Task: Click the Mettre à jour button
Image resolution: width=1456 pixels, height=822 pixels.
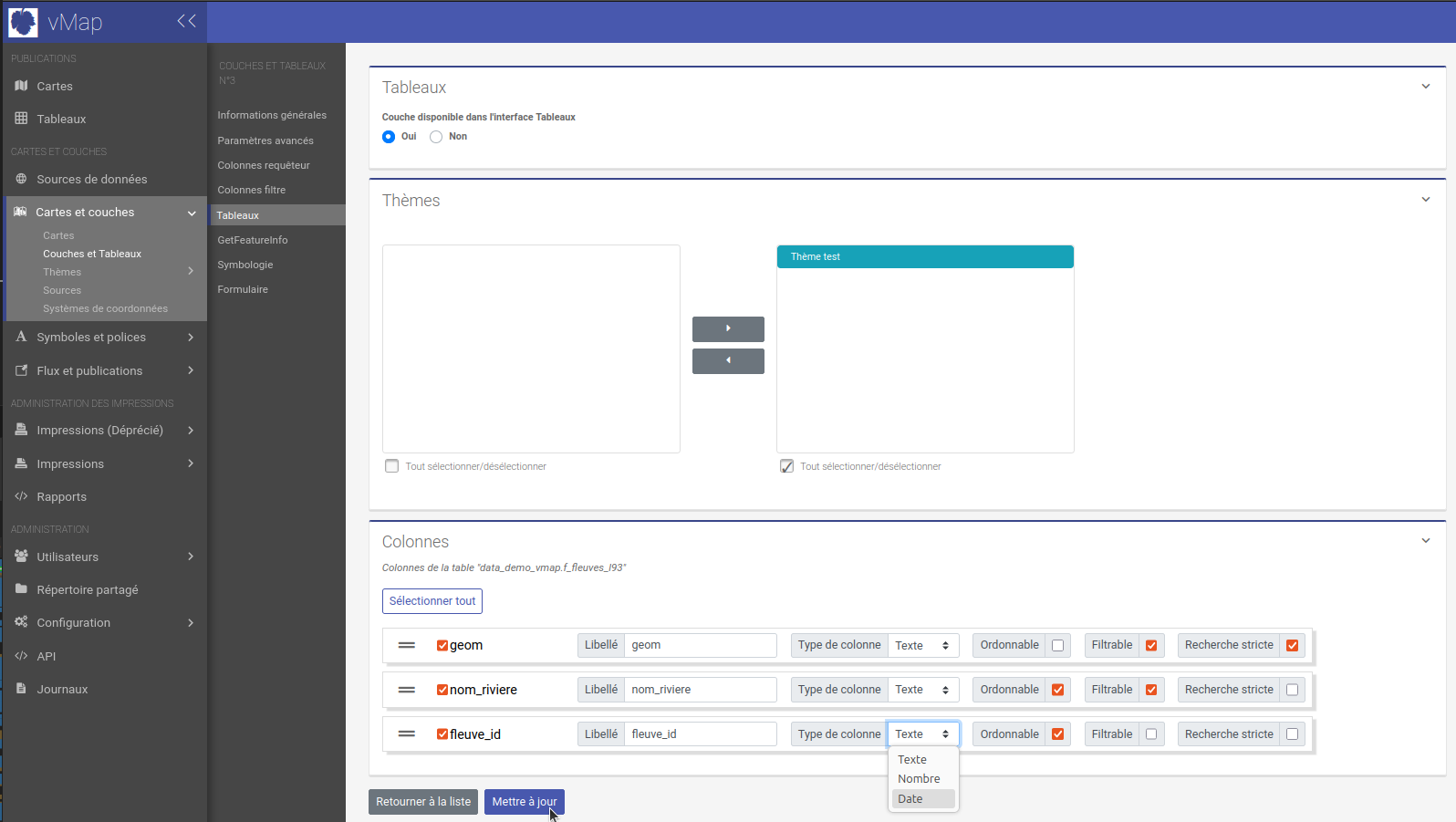Action: tap(524, 802)
